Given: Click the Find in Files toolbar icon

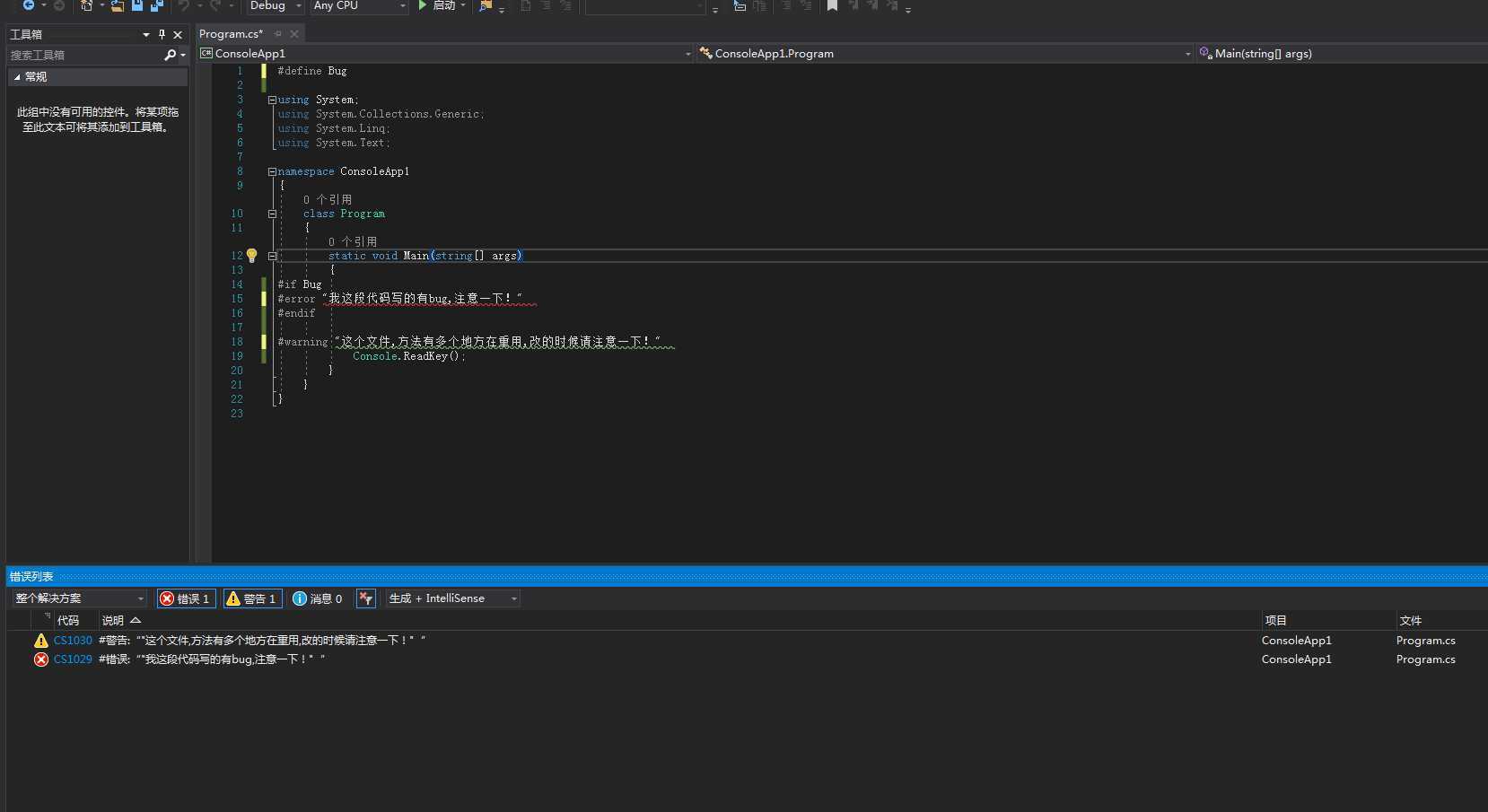Looking at the screenshot, I should tap(486, 5).
